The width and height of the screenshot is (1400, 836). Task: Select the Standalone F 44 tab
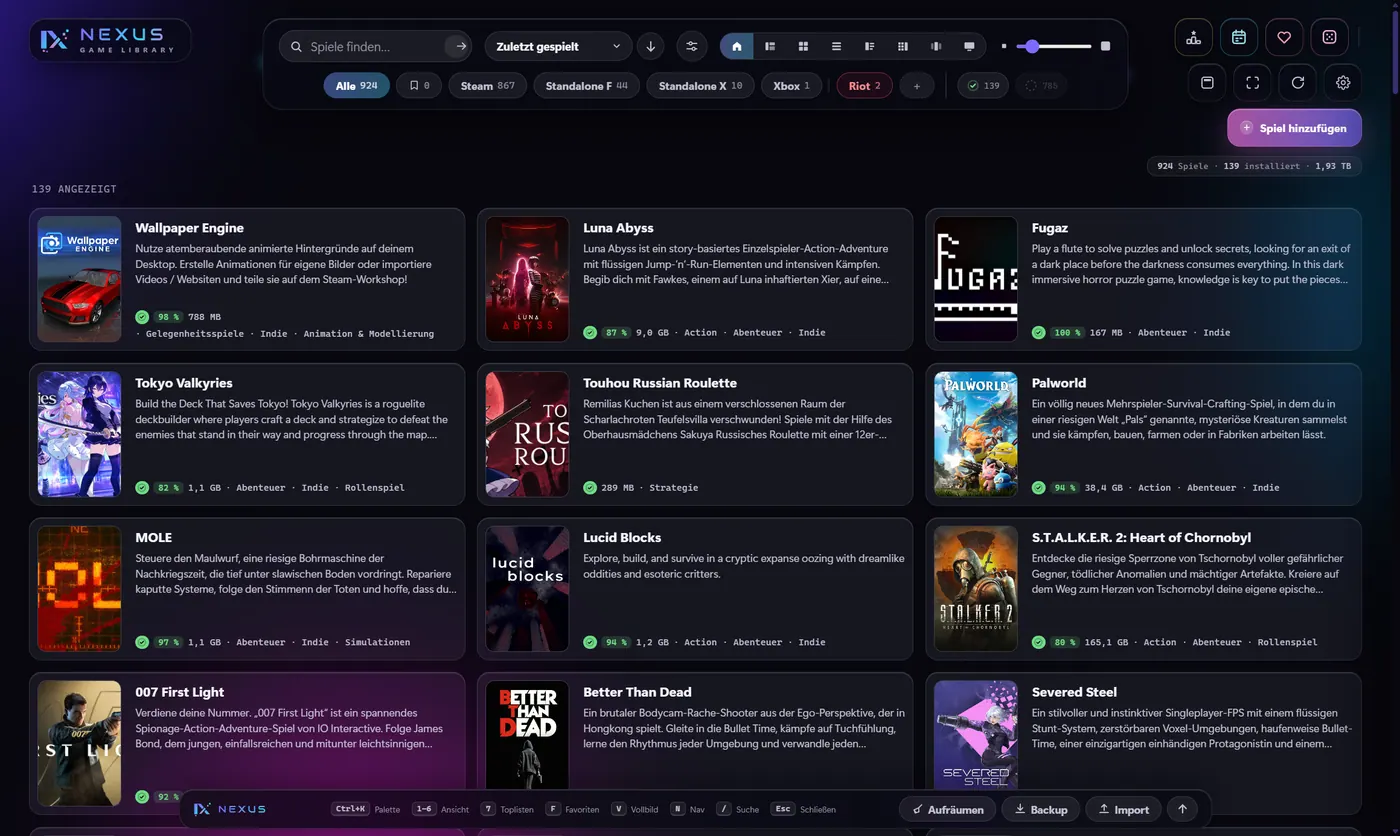pyautogui.click(x=587, y=86)
